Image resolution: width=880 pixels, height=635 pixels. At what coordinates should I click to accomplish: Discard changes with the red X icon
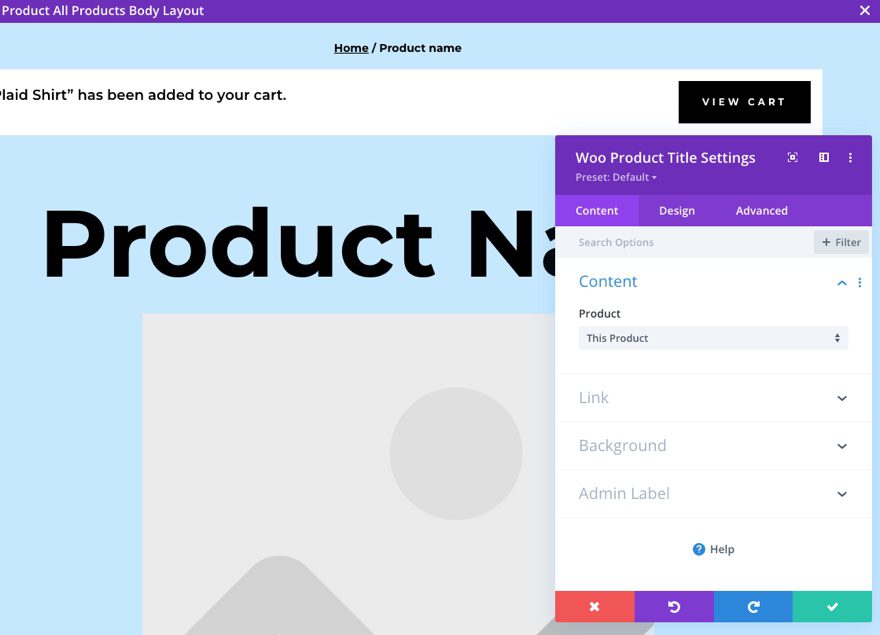coord(594,607)
